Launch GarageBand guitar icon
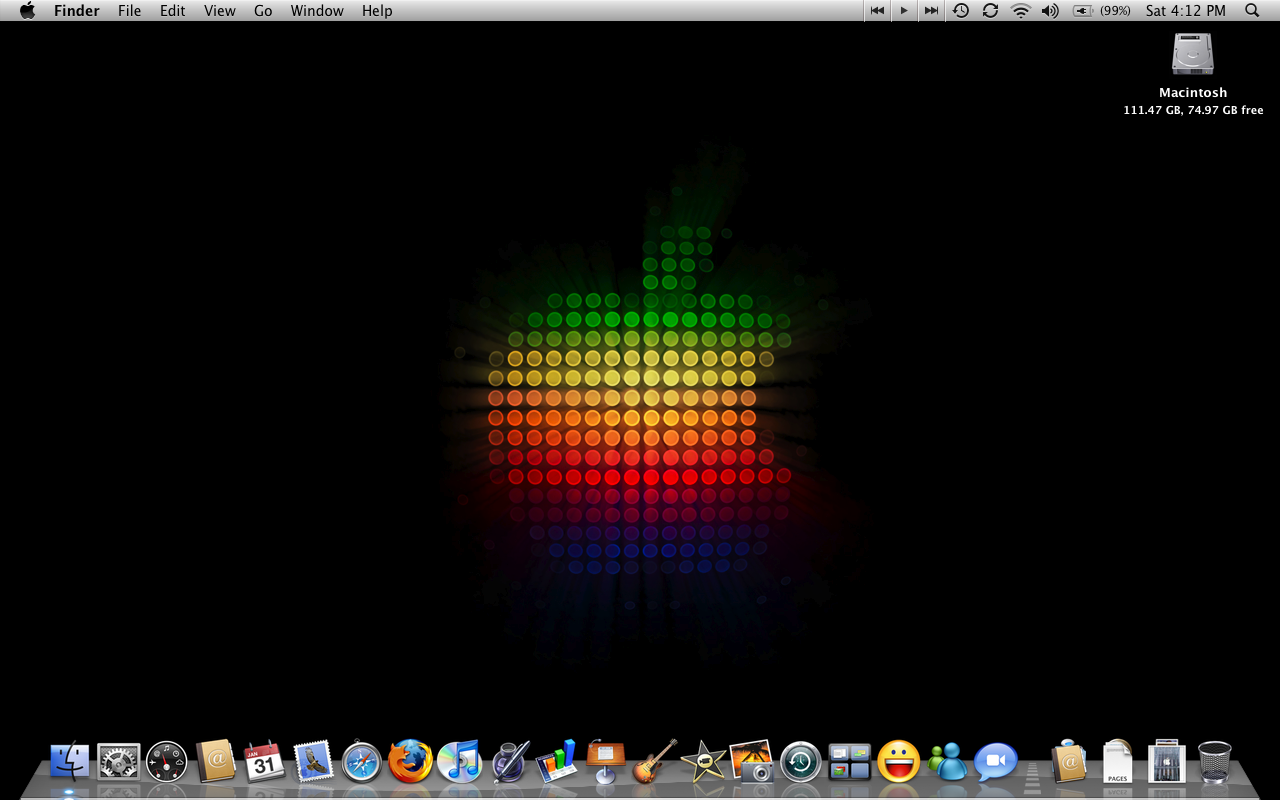Screen dimensions: 1280x800 click(654, 762)
